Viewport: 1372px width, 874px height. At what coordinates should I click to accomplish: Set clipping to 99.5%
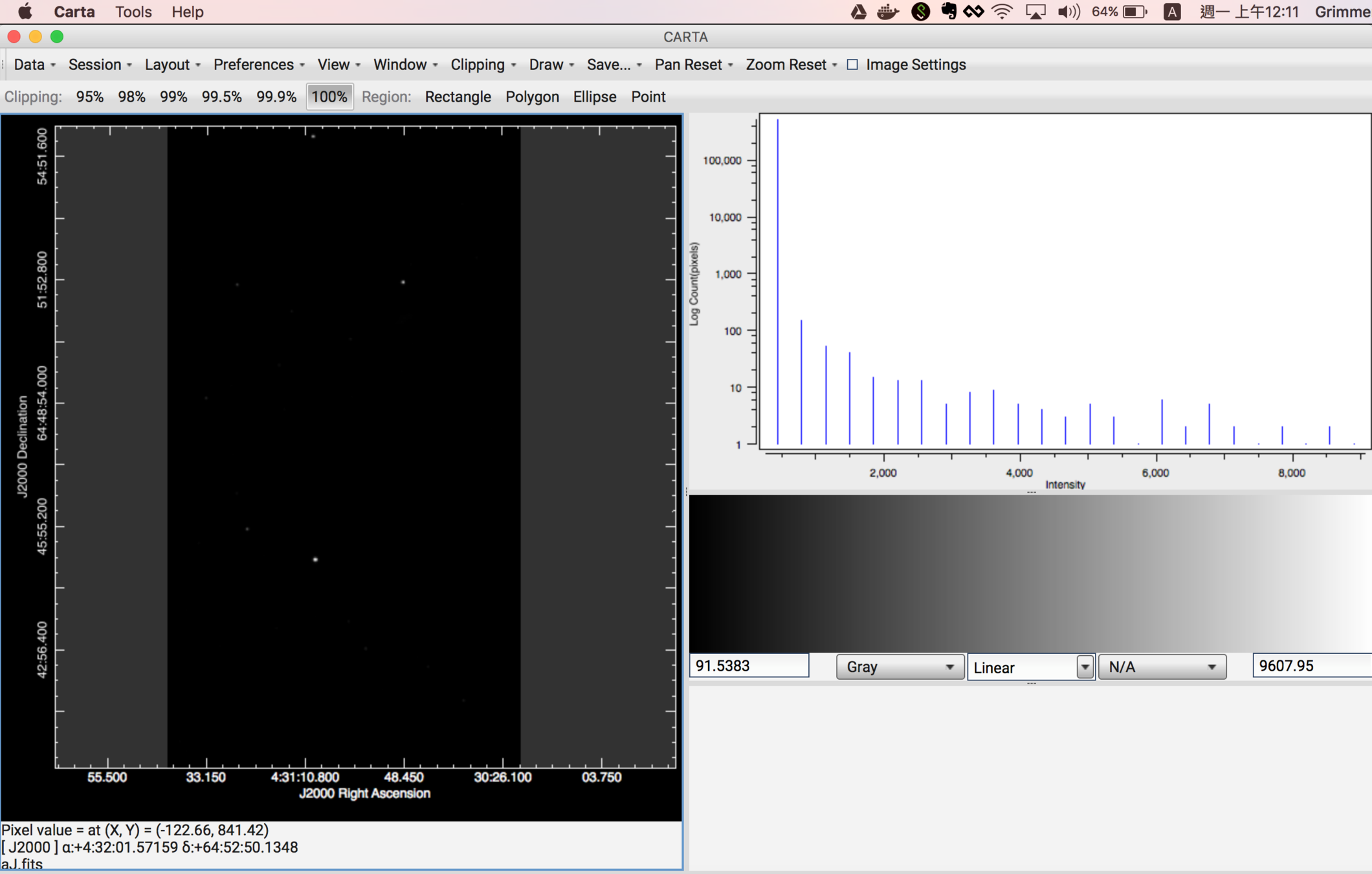221,97
